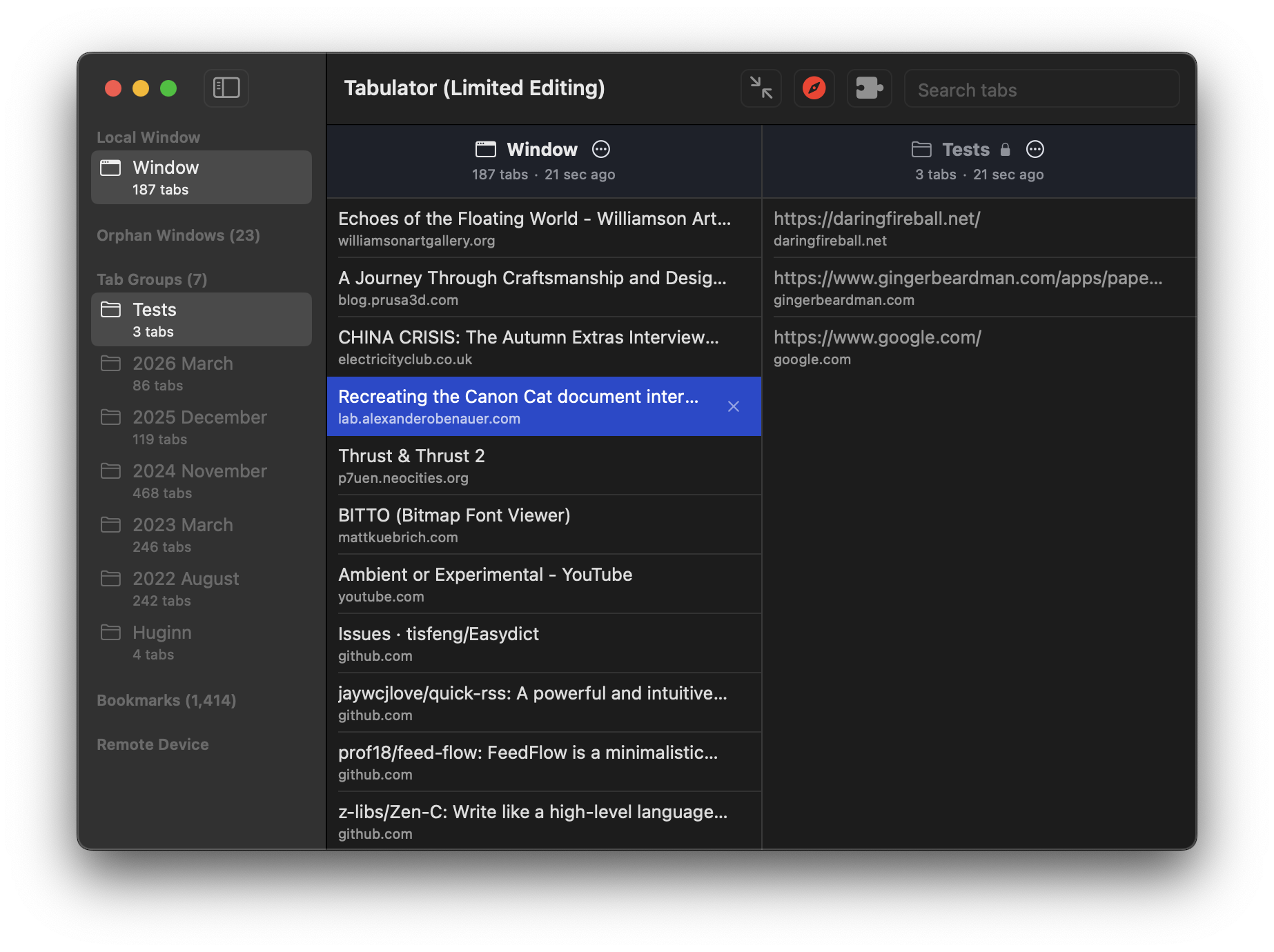Open the Window column more-options ellipsis
The height and width of the screenshot is (952, 1274).
[x=601, y=149]
